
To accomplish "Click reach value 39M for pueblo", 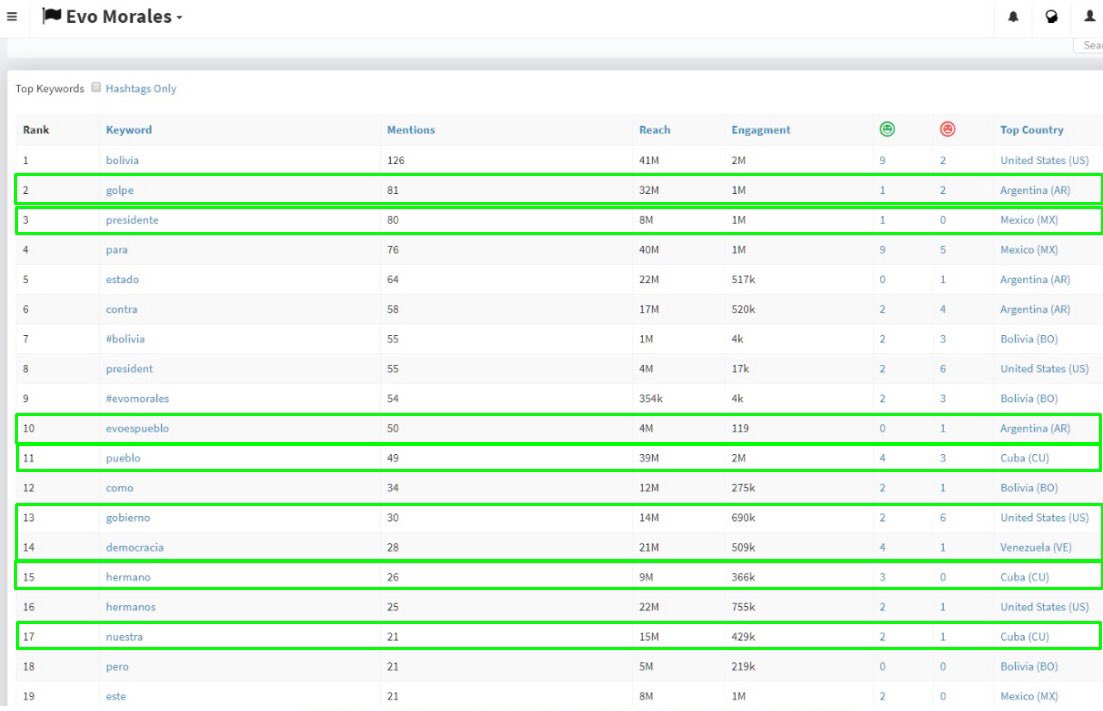I will 649,458.
